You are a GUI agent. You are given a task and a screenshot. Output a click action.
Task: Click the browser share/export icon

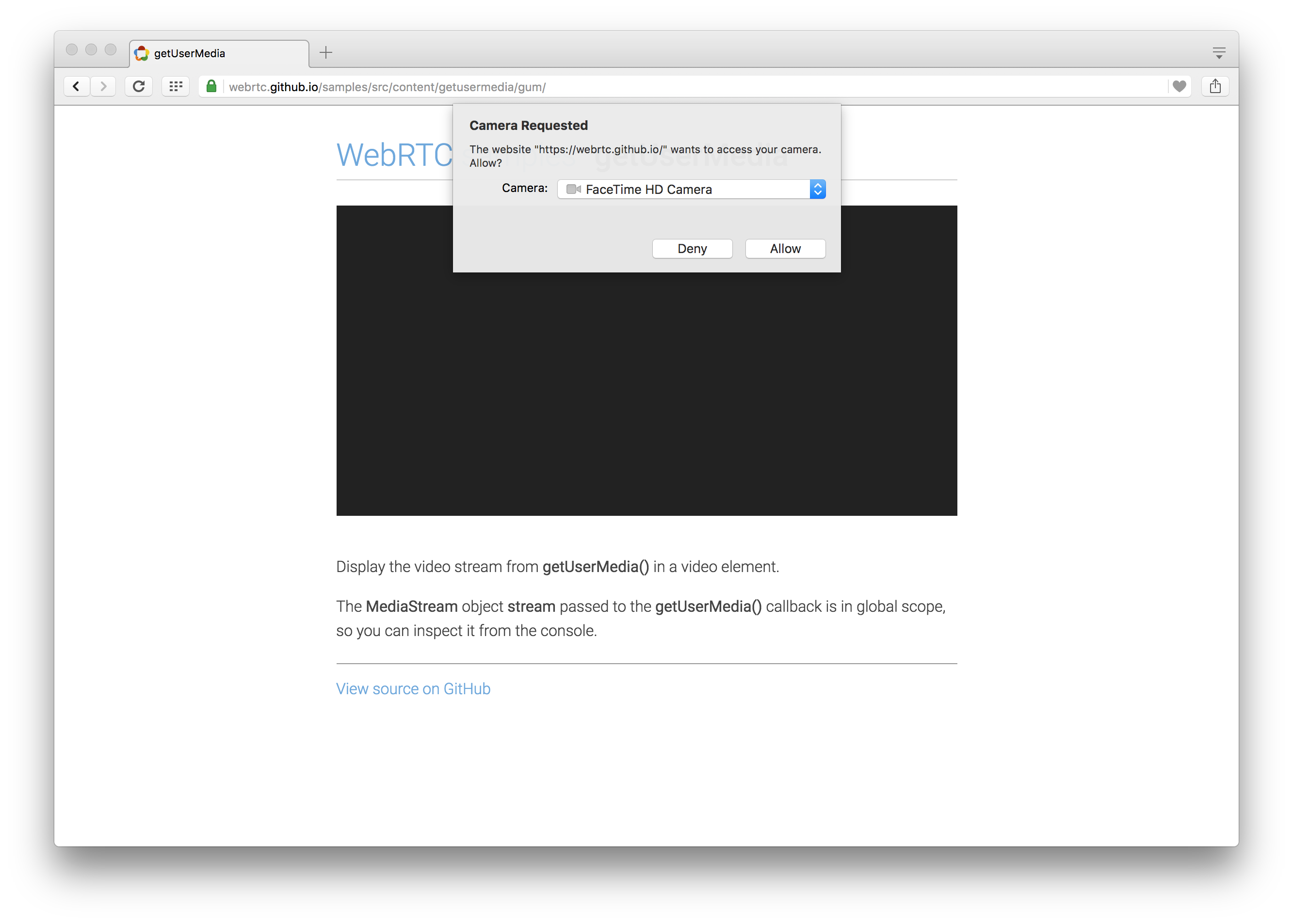point(1217,87)
